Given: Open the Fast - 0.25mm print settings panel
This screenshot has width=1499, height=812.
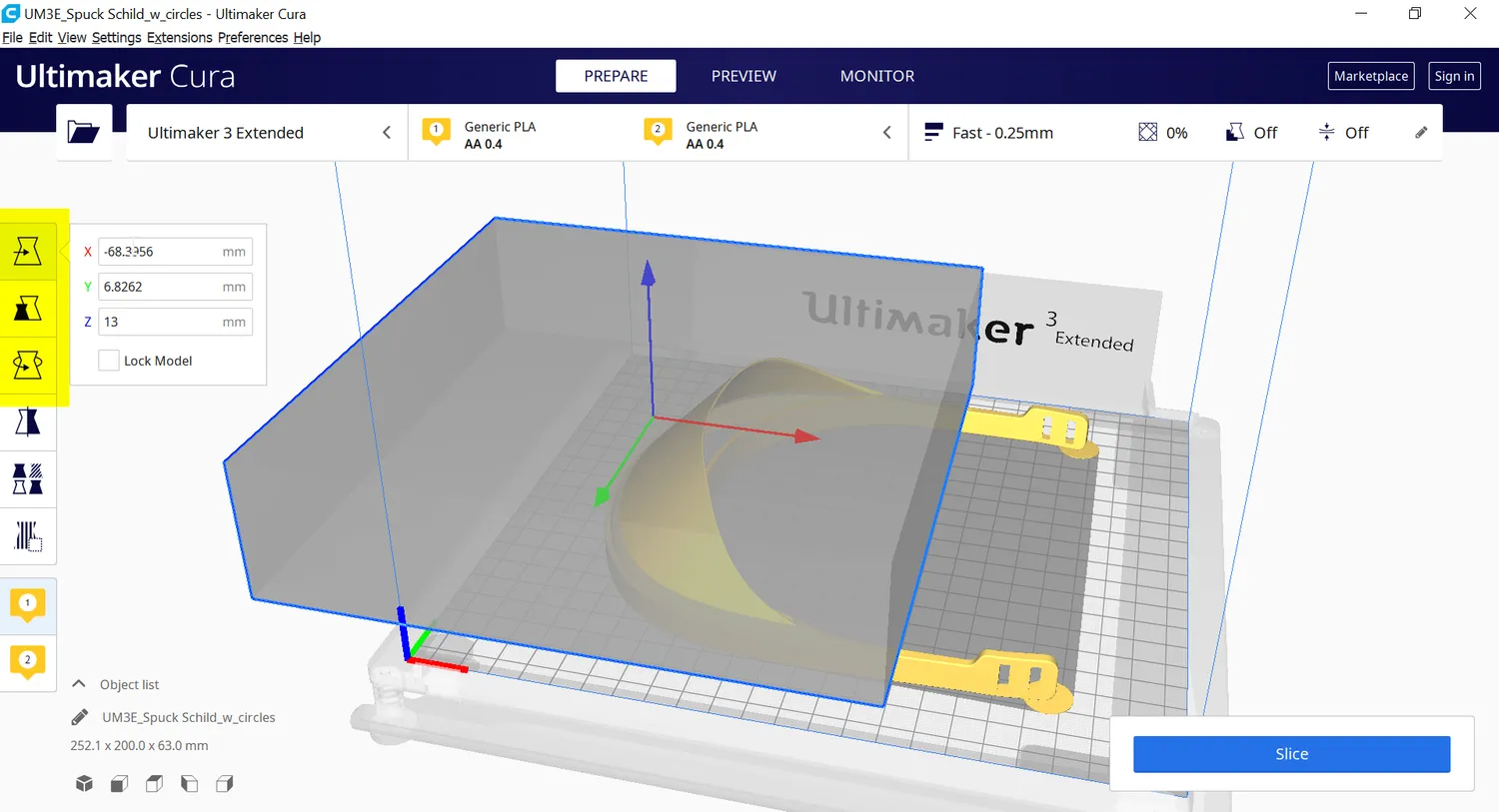Looking at the screenshot, I should (x=1175, y=132).
